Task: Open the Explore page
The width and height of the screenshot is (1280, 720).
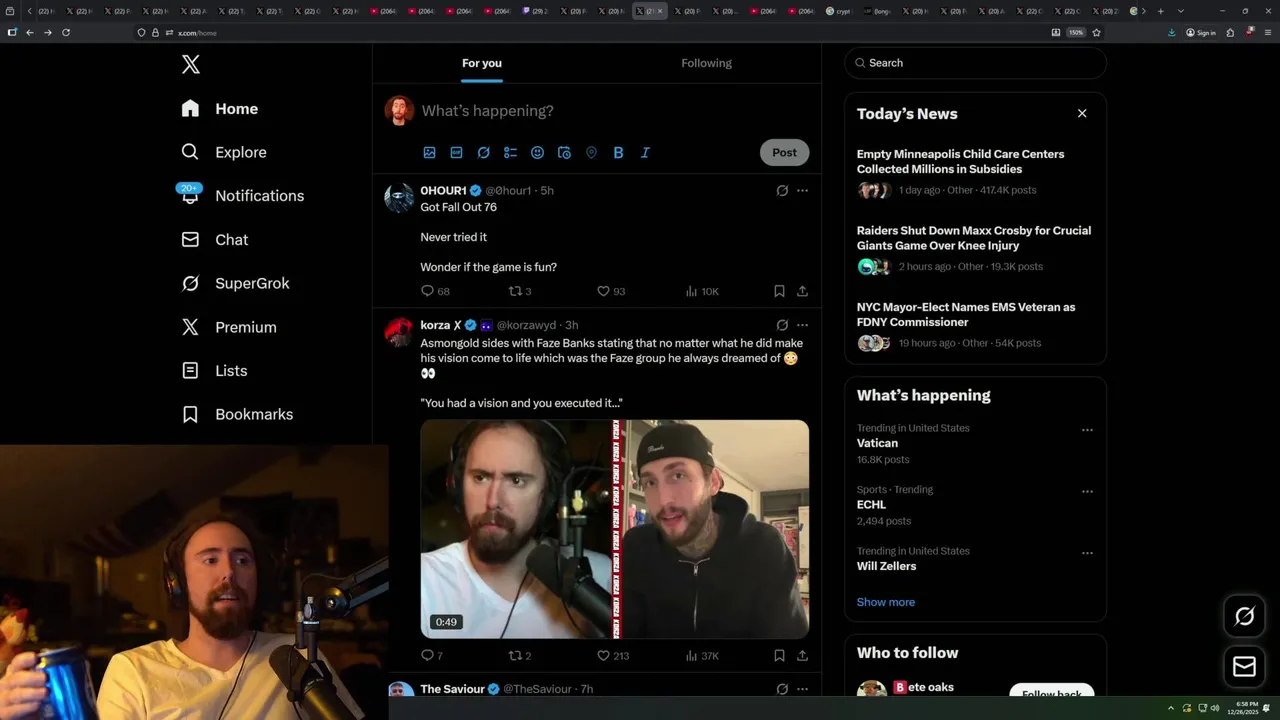Action: click(x=224, y=152)
